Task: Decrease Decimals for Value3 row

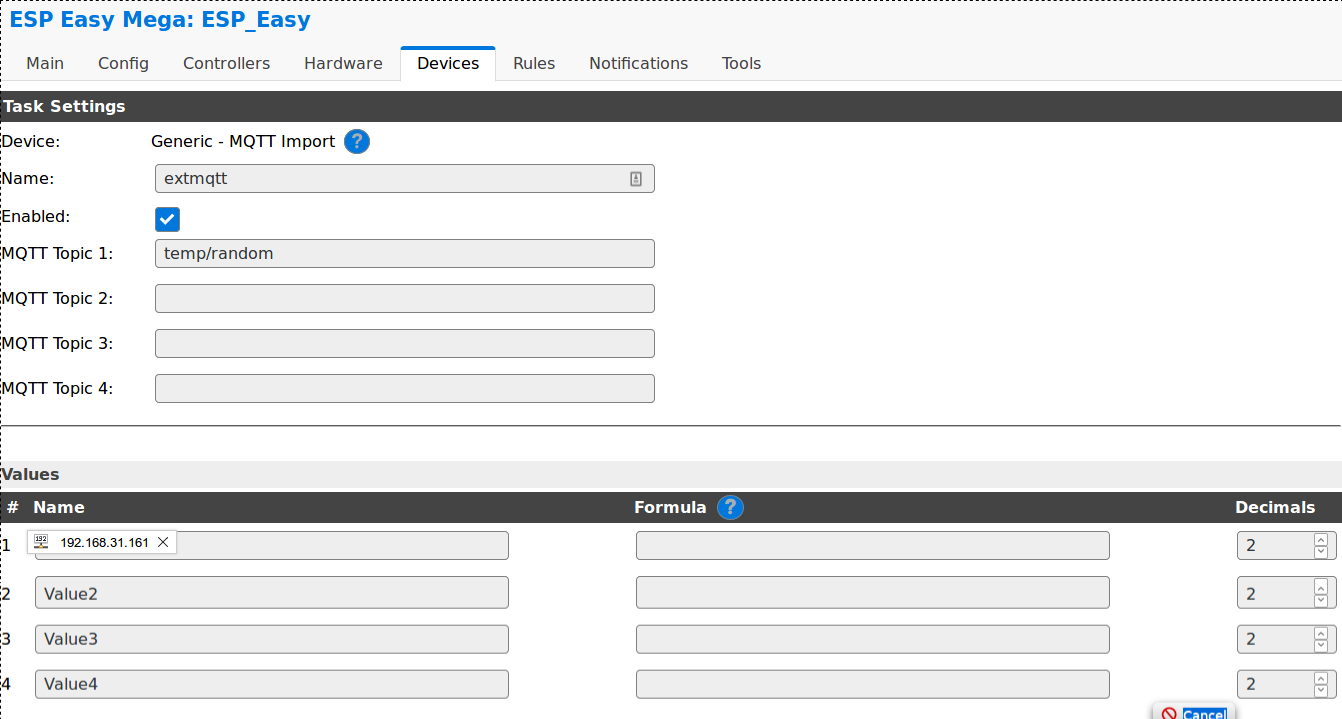Action: (1321, 645)
